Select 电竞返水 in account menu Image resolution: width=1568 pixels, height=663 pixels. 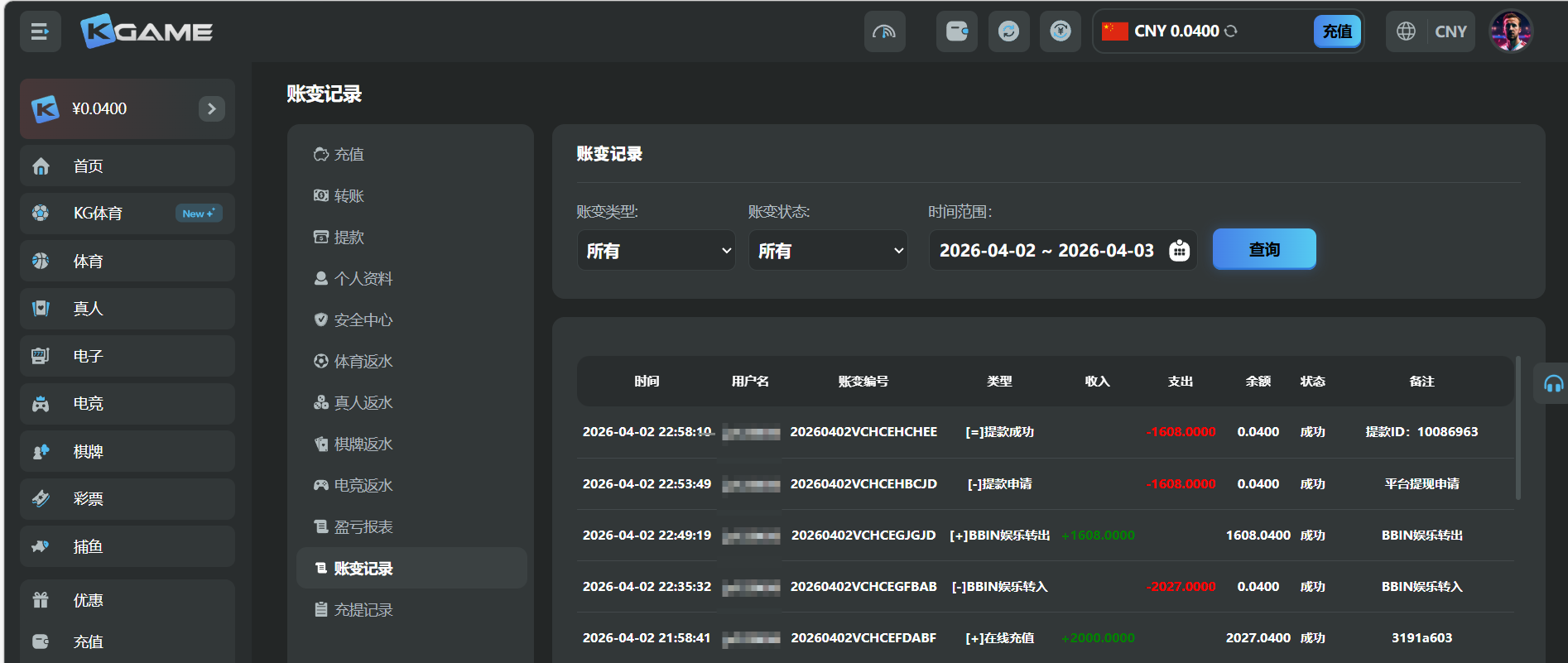click(411, 486)
